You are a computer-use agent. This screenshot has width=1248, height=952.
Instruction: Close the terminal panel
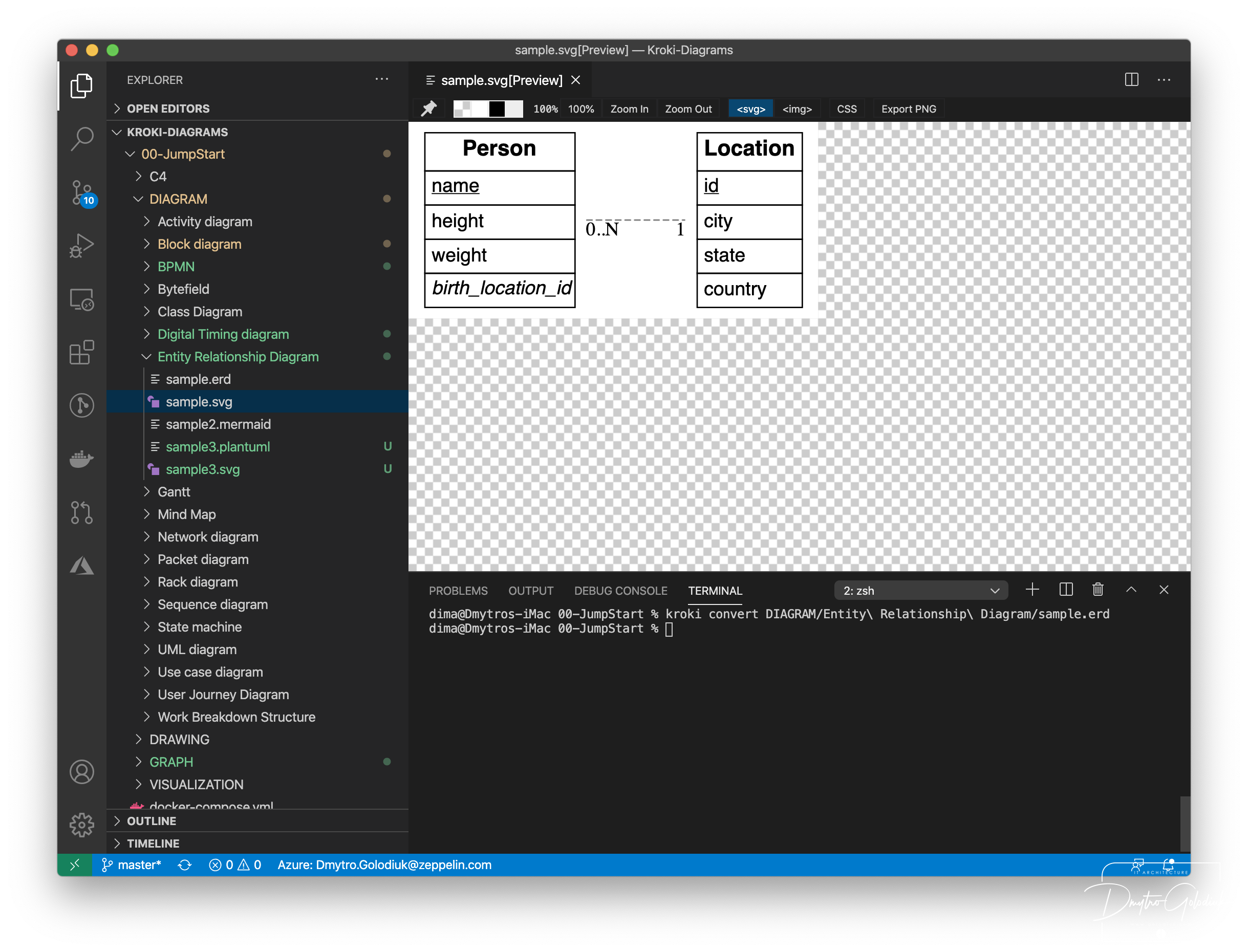(1164, 590)
